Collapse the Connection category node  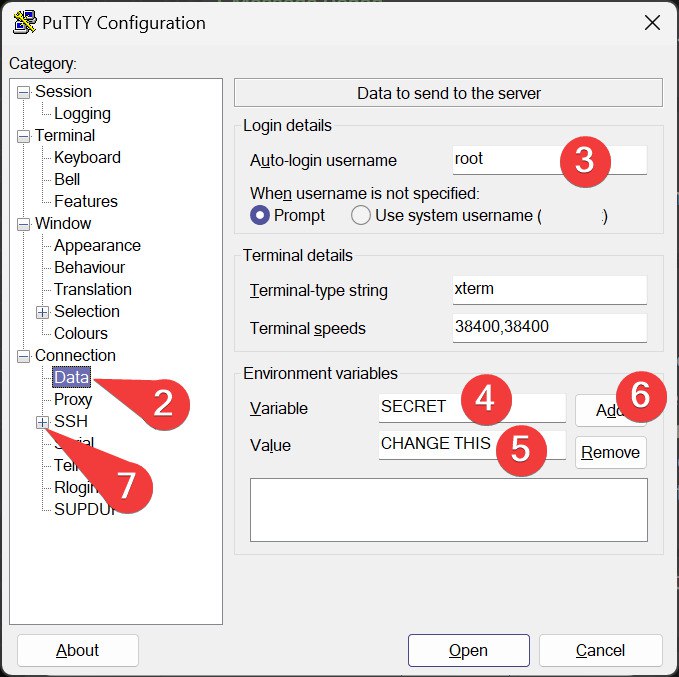23,356
